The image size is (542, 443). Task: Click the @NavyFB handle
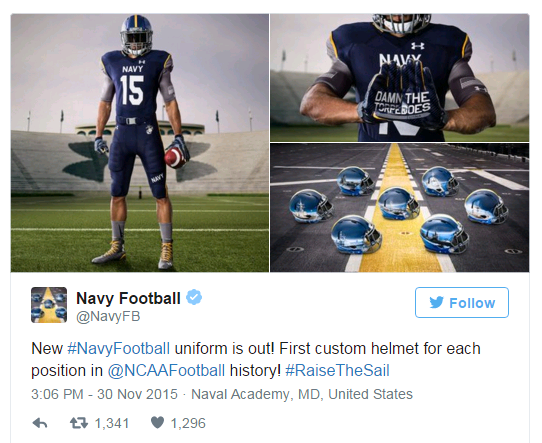pyautogui.click(x=108, y=317)
